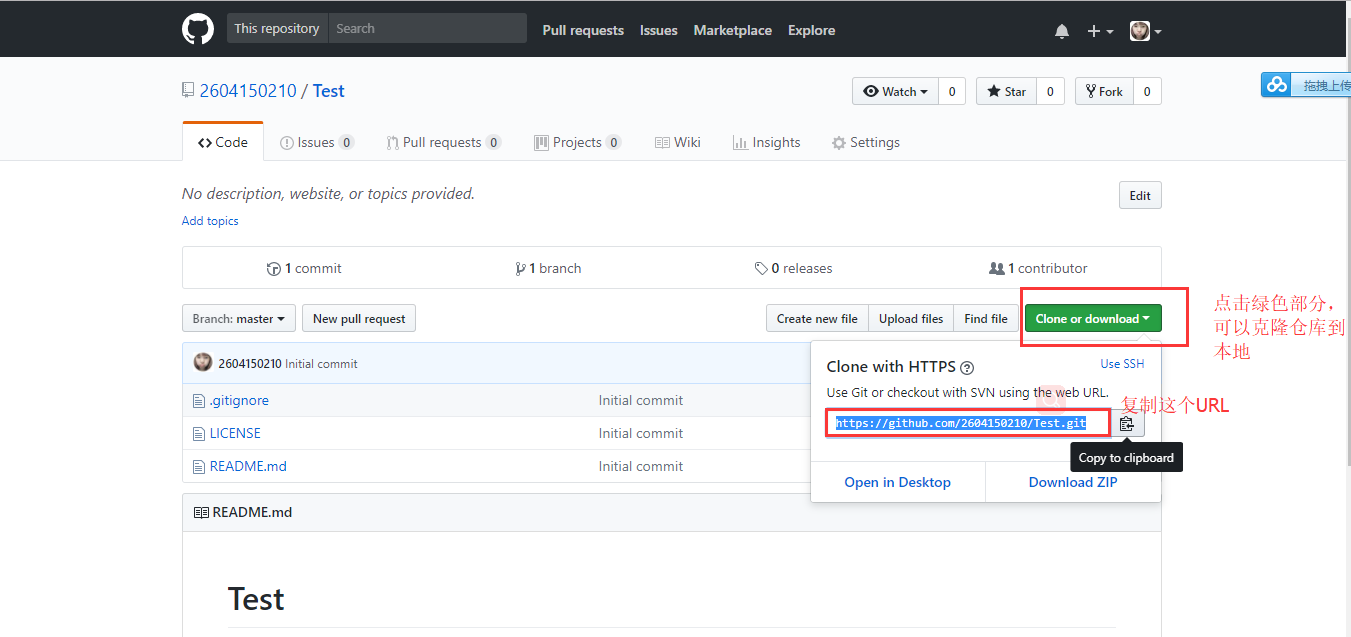Open Initial commit message for .gitignore row
The image size is (1351, 637).
pos(641,400)
